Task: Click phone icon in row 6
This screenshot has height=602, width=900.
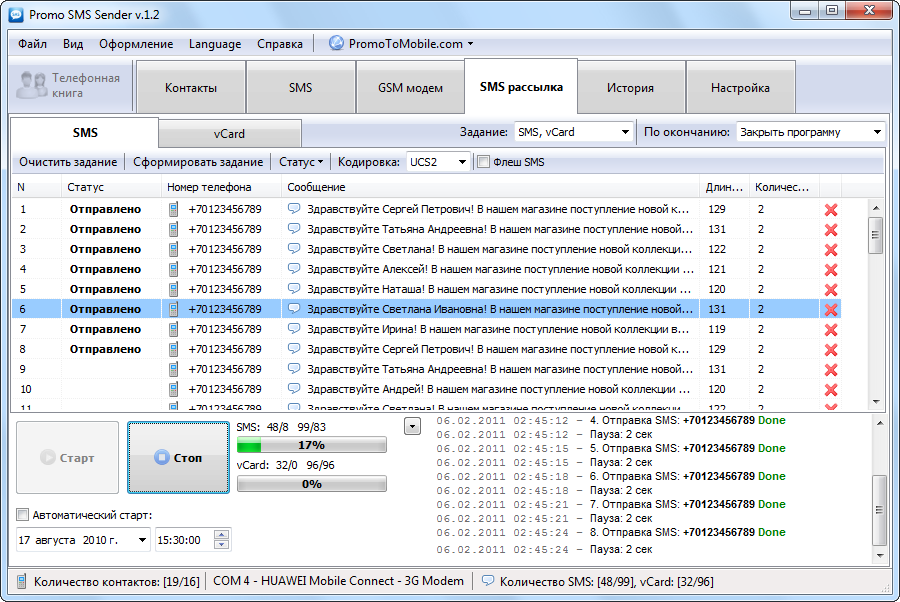Action: click(173, 309)
